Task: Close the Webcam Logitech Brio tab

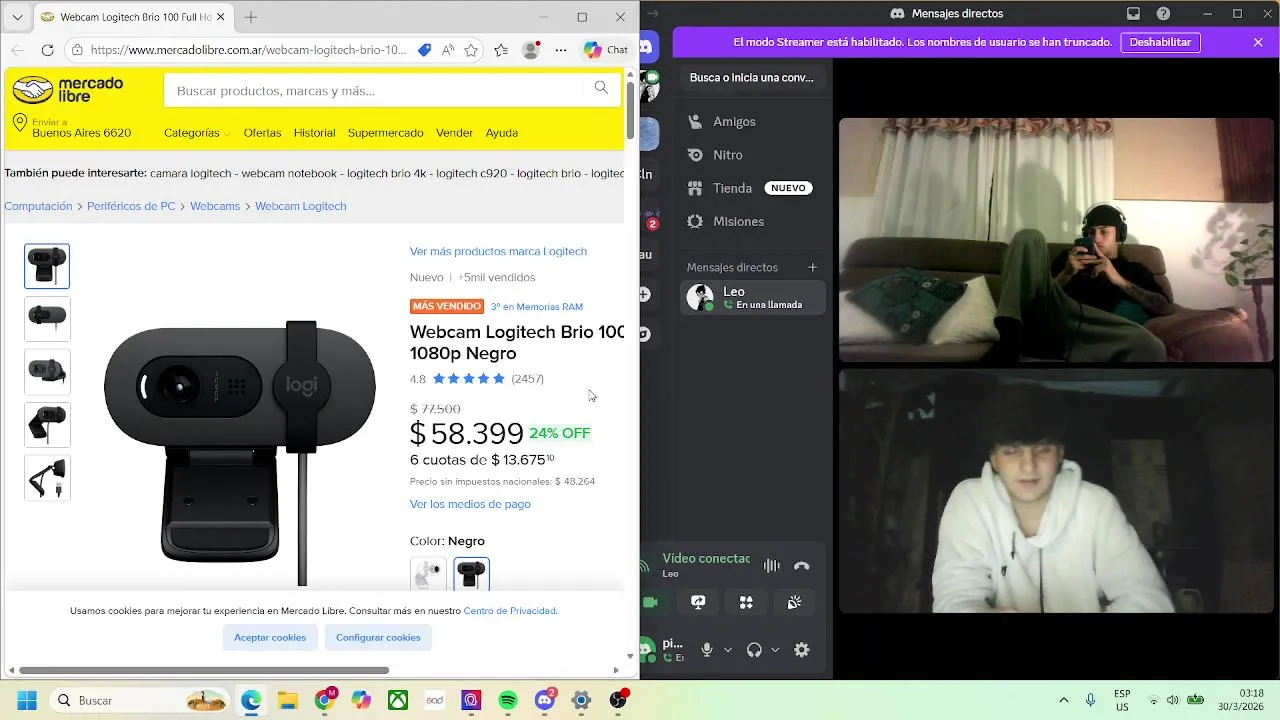Action: click(x=220, y=17)
